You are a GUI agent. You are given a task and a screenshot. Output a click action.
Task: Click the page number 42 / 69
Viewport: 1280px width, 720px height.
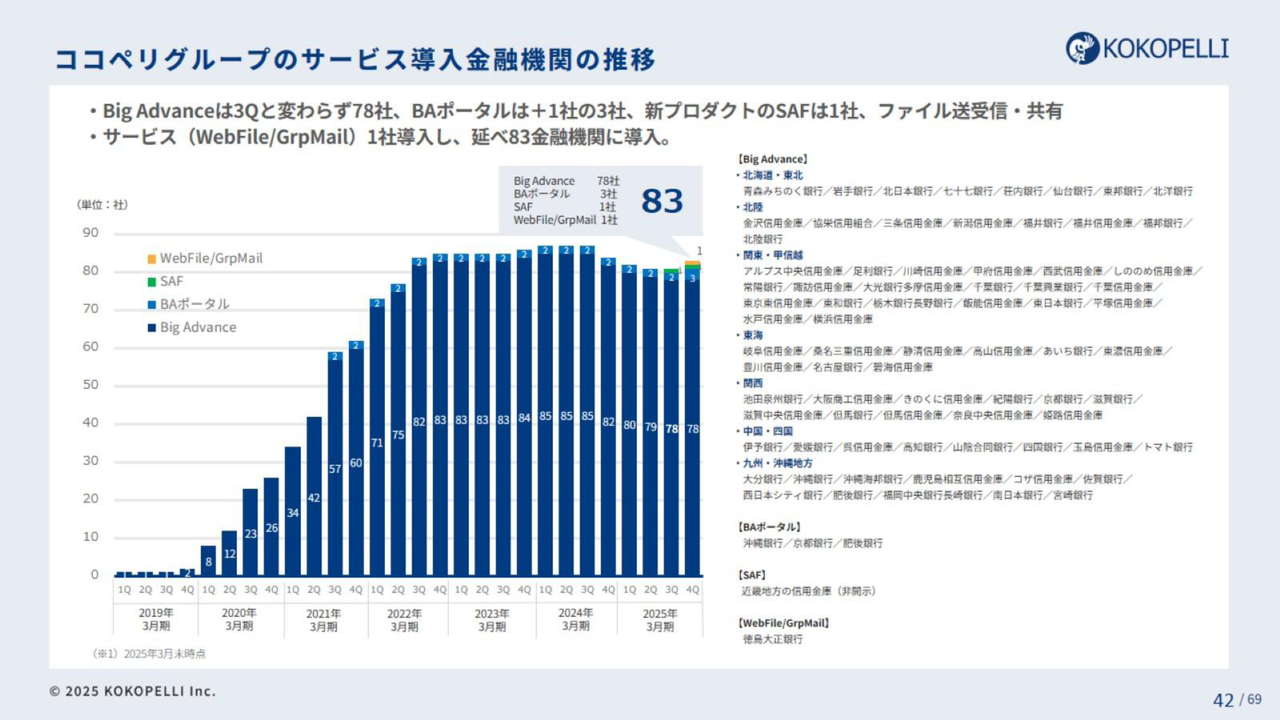pos(1237,700)
